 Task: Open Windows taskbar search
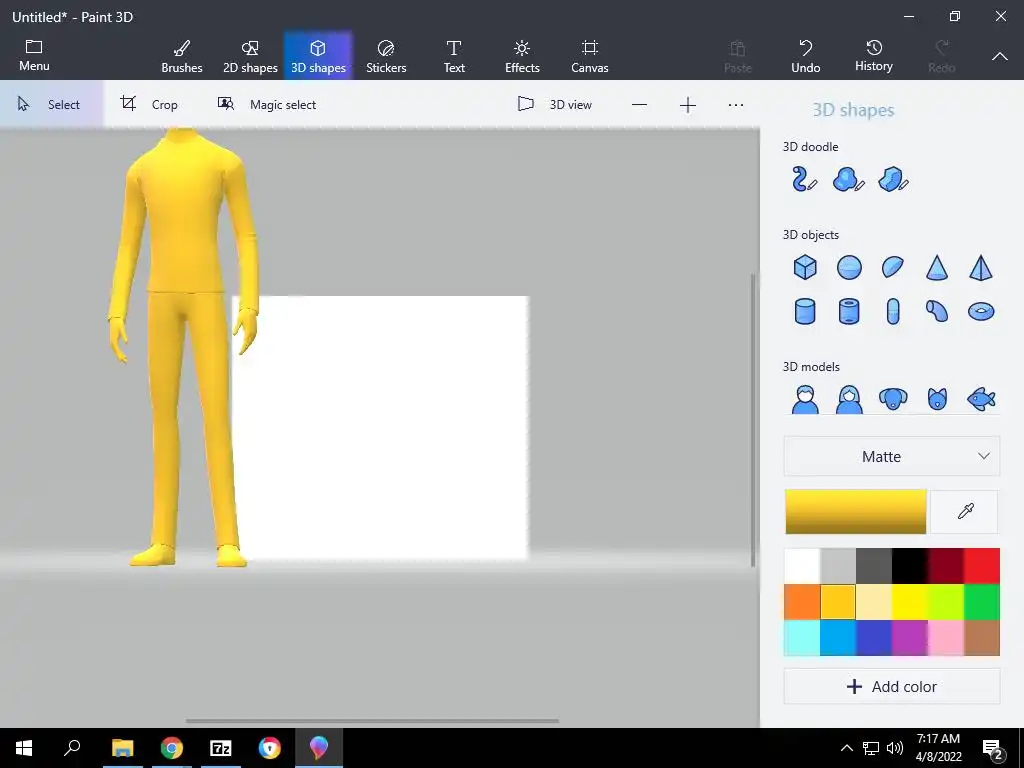[72, 748]
